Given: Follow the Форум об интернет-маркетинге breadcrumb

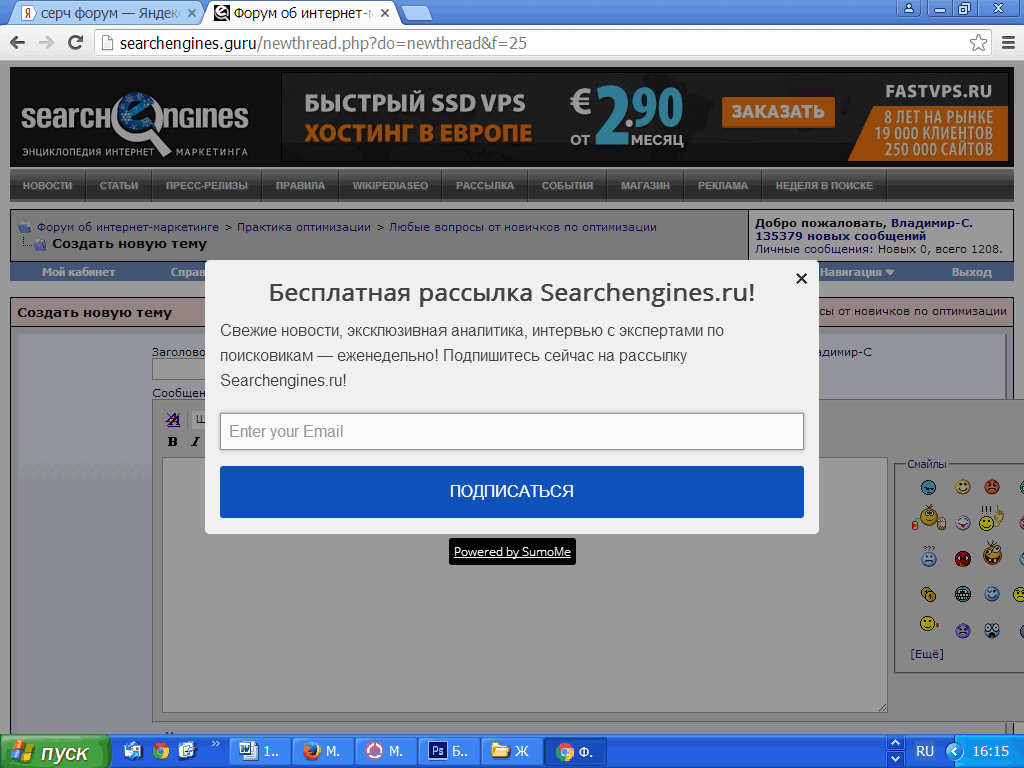Looking at the screenshot, I should click(128, 227).
